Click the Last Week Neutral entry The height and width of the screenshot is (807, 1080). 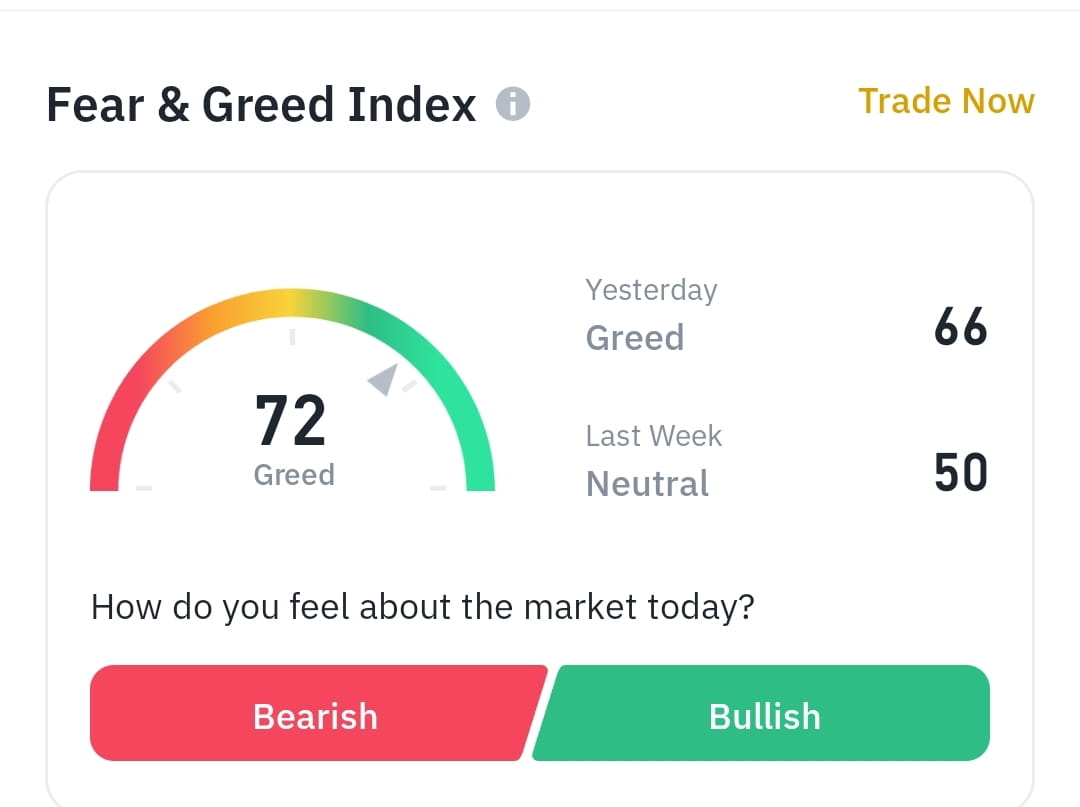point(647,483)
